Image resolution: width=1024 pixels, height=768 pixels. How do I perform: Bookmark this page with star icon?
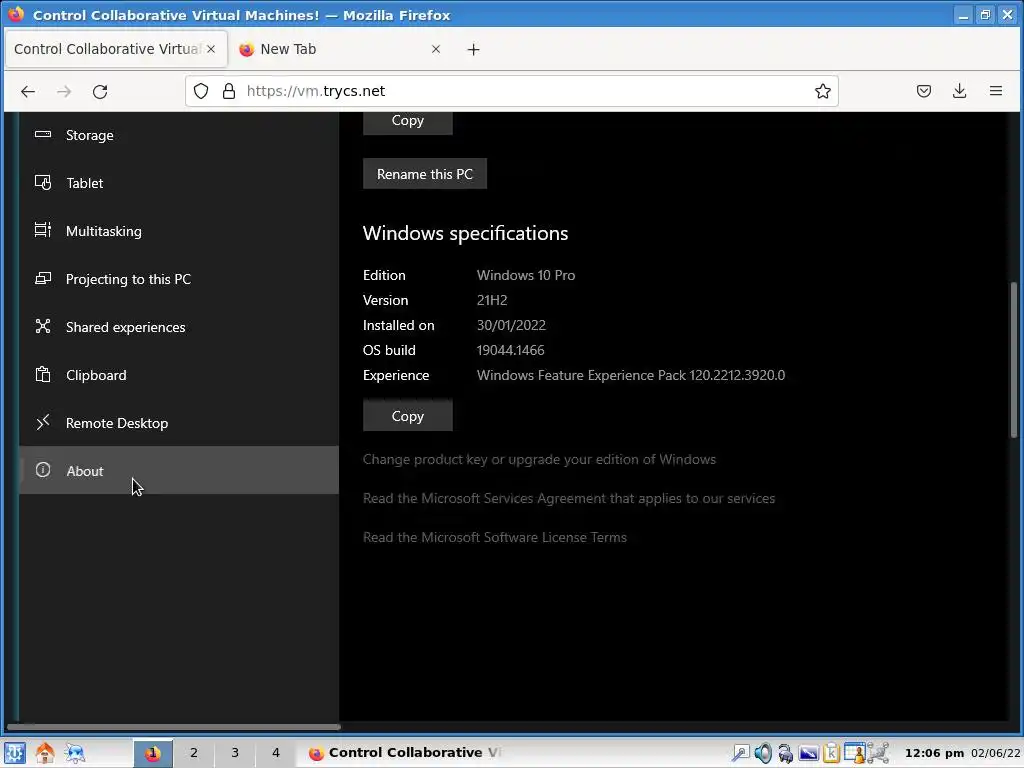pos(823,91)
